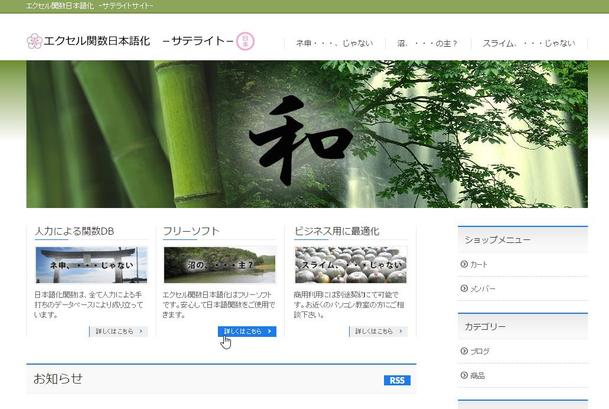Open the 商品 category link
The width and height of the screenshot is (609, 409).
tap(477, 376)
